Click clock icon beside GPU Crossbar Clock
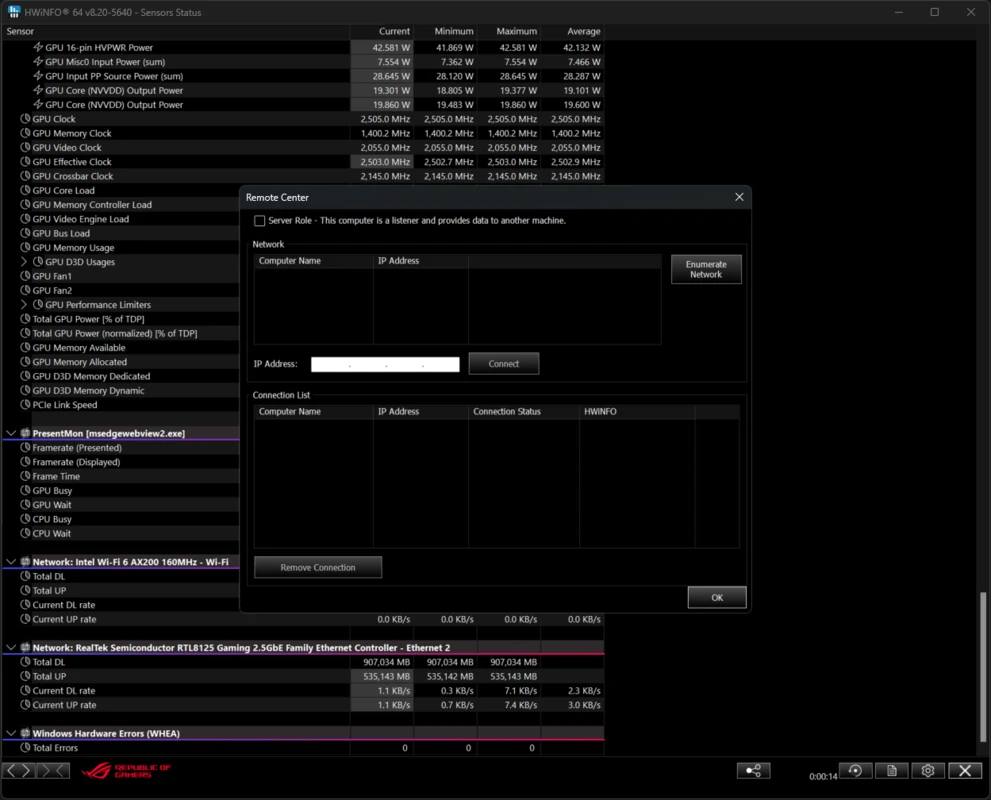 25,176
